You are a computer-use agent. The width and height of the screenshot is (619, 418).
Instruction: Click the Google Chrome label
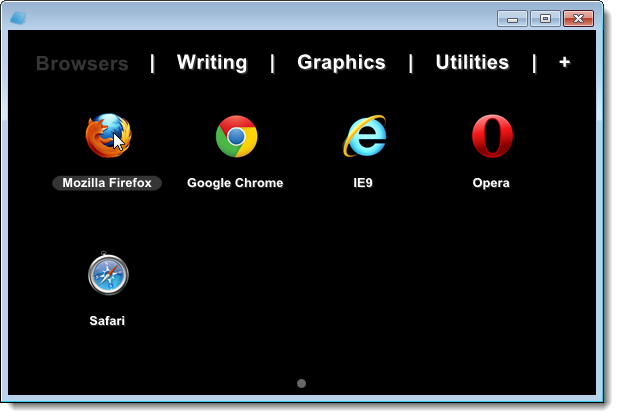(x=235, y=183)
